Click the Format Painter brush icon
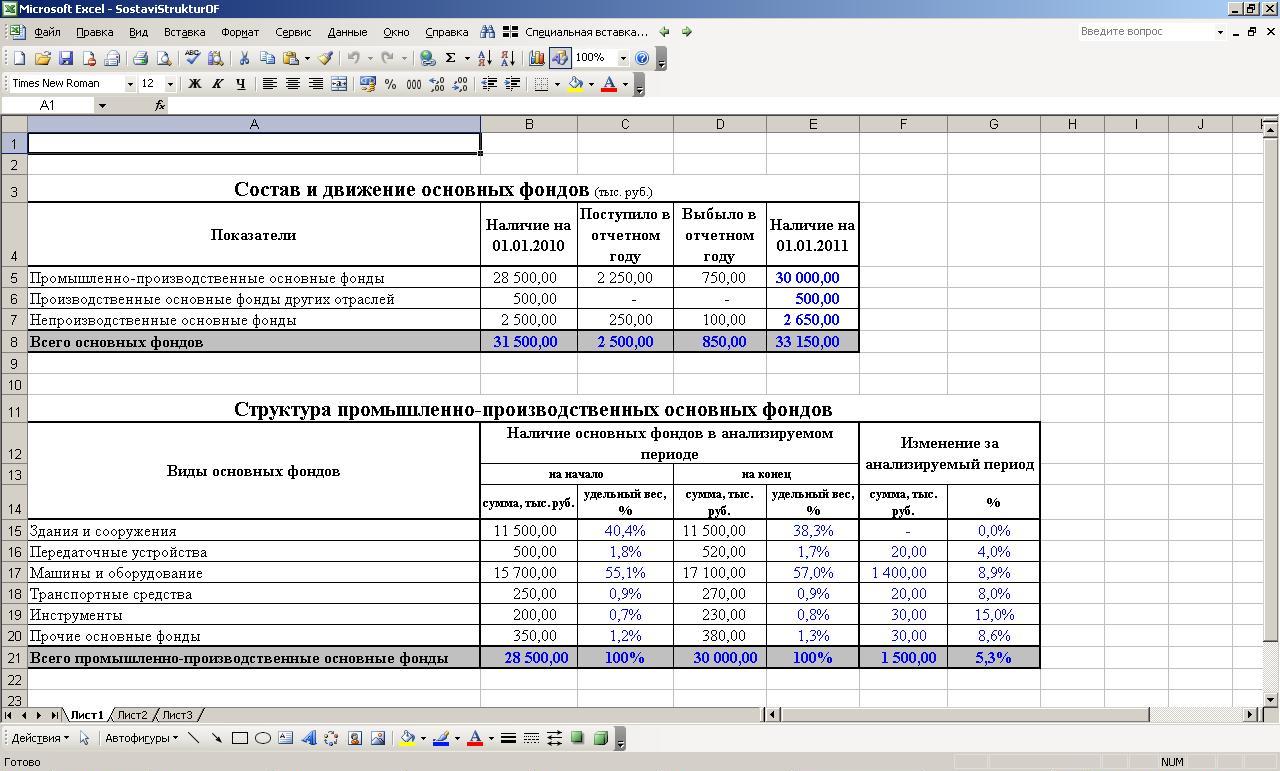 326,59
